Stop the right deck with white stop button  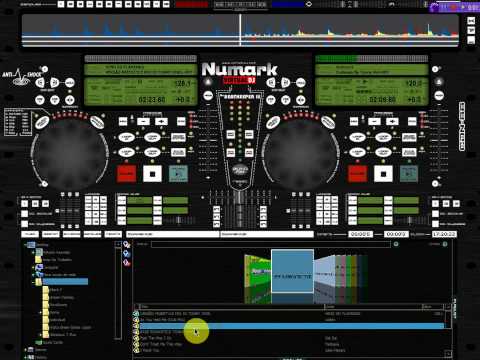click(383, 174)
